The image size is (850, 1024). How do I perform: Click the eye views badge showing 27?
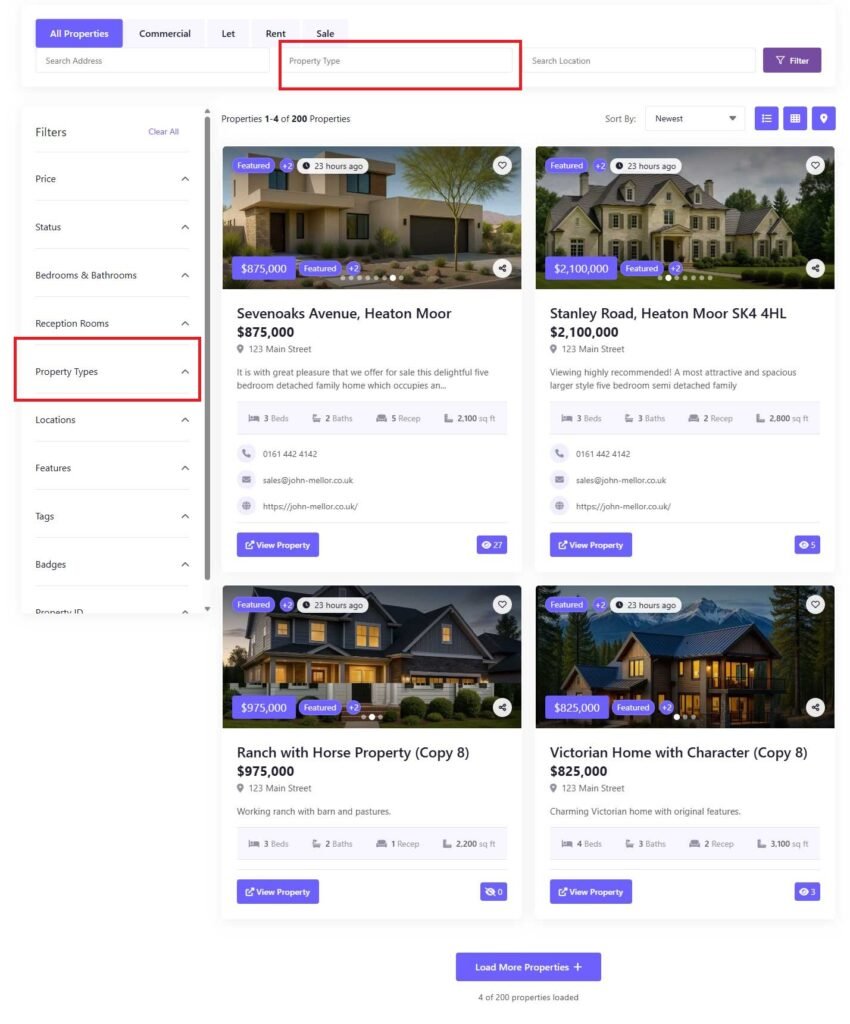(x=492, y=545)
